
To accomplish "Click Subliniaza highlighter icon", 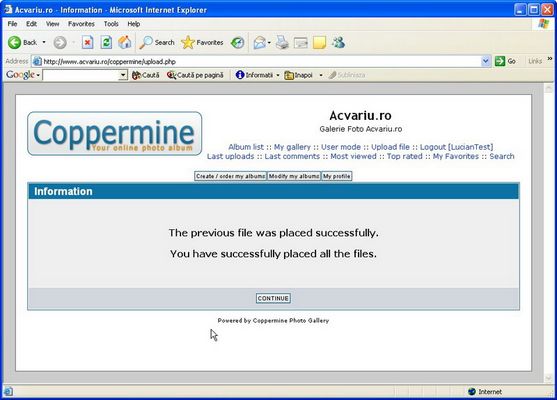I will click(x=332, y=75).
